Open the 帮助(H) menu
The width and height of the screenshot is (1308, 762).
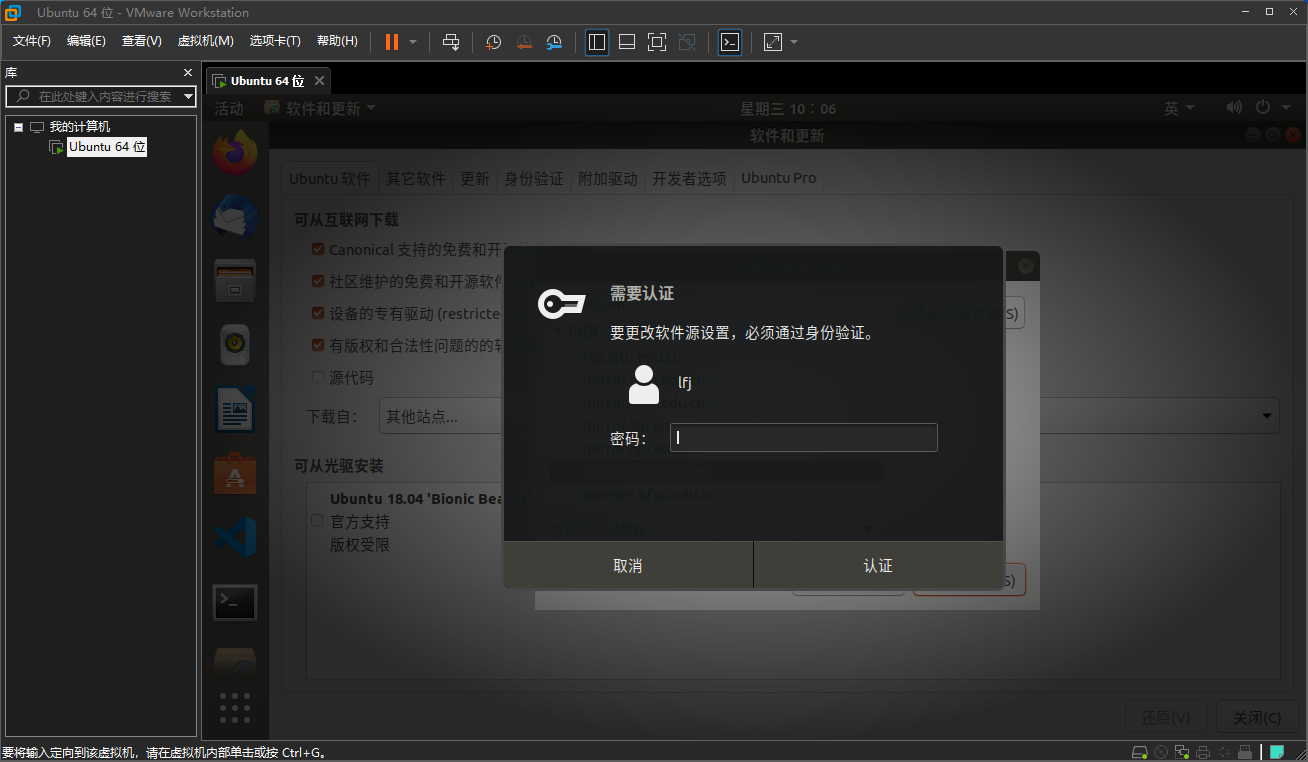pyautogui.click(x=337, y=41)
